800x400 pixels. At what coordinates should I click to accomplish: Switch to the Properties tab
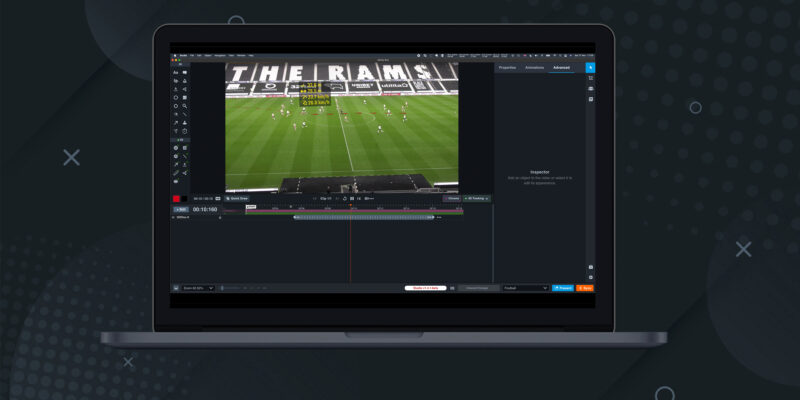click(507, 67)
